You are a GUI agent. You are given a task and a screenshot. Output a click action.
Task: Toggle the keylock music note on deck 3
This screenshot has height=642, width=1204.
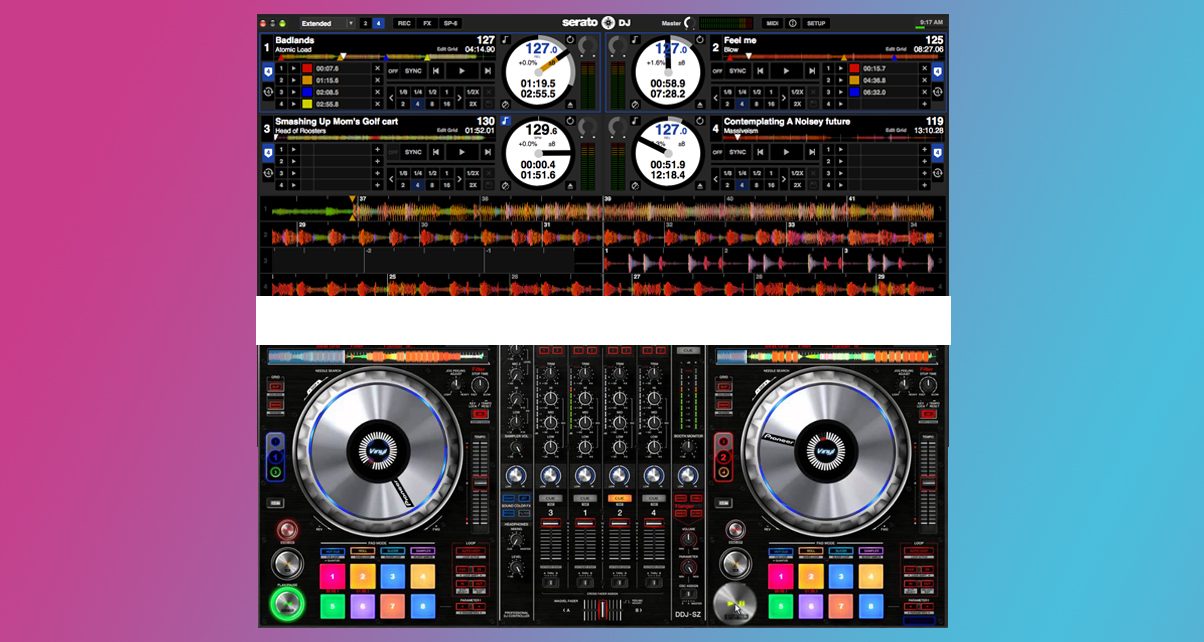tap(506, 121)
